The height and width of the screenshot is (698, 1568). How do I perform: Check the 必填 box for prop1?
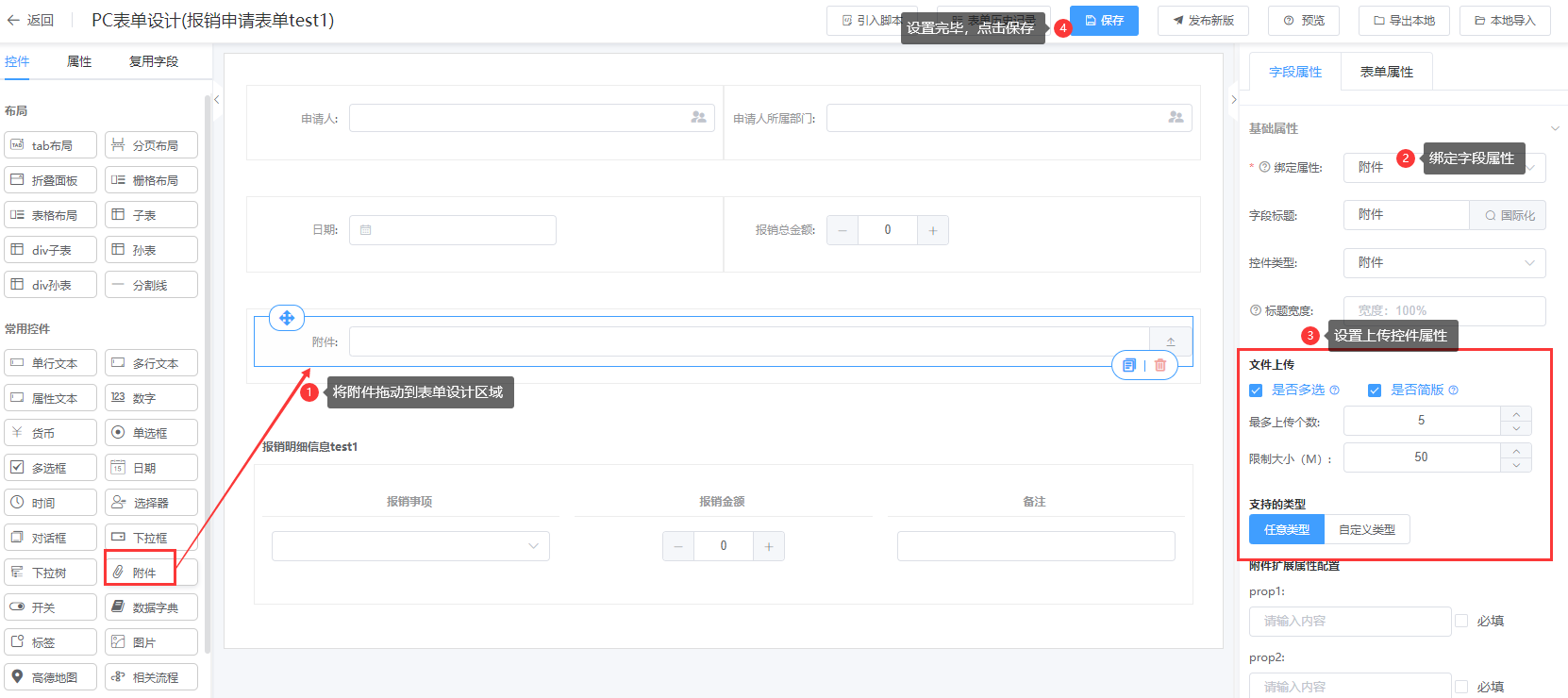[x=1461, y=621]
